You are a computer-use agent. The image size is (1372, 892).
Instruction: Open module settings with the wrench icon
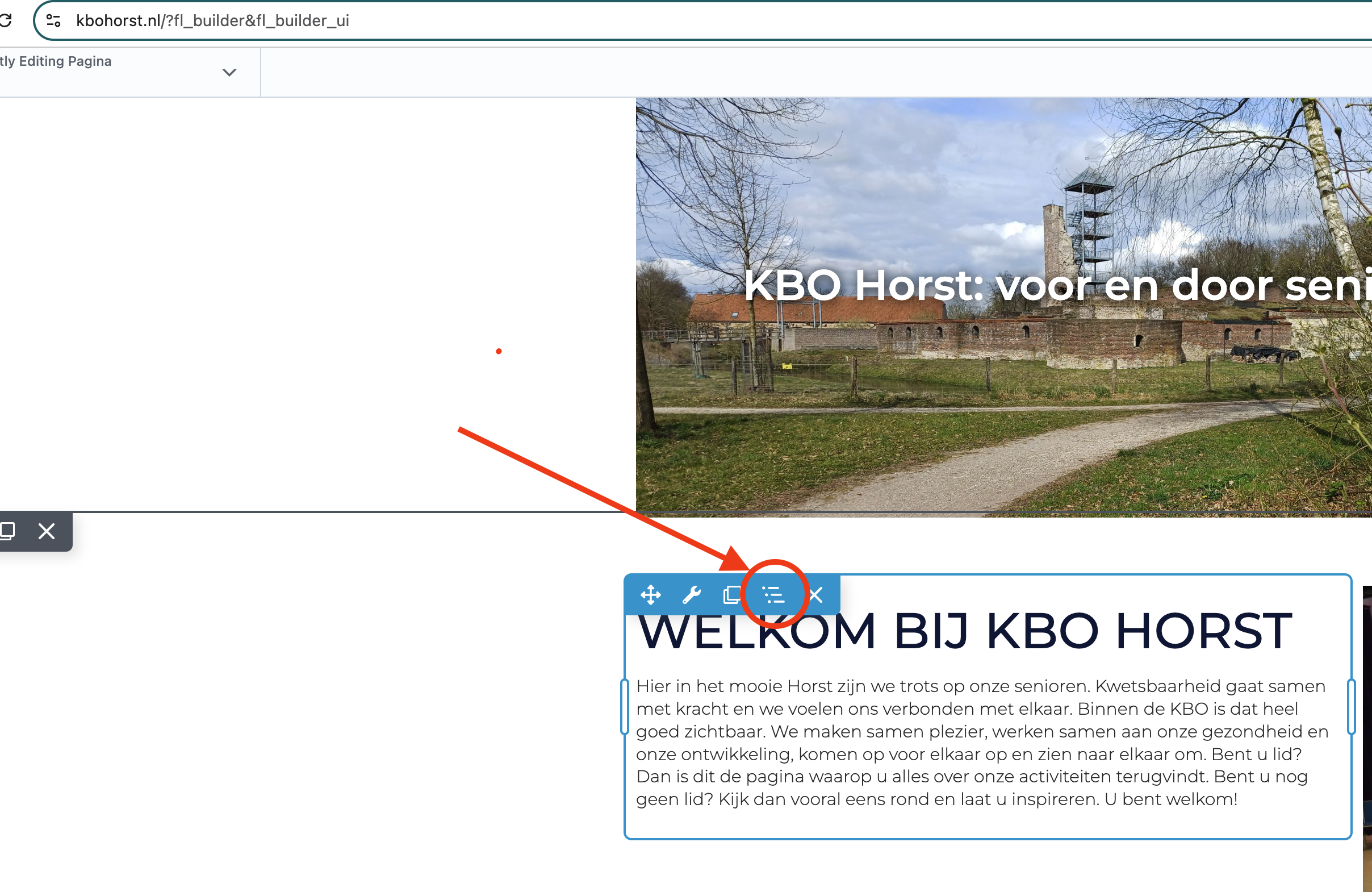tap(691, 594)
